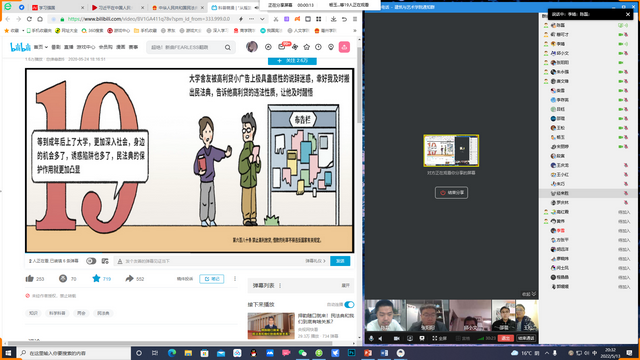640x360 pixels.
Task: Expand the danmaku list panel
Action: (x=345, y=286)
